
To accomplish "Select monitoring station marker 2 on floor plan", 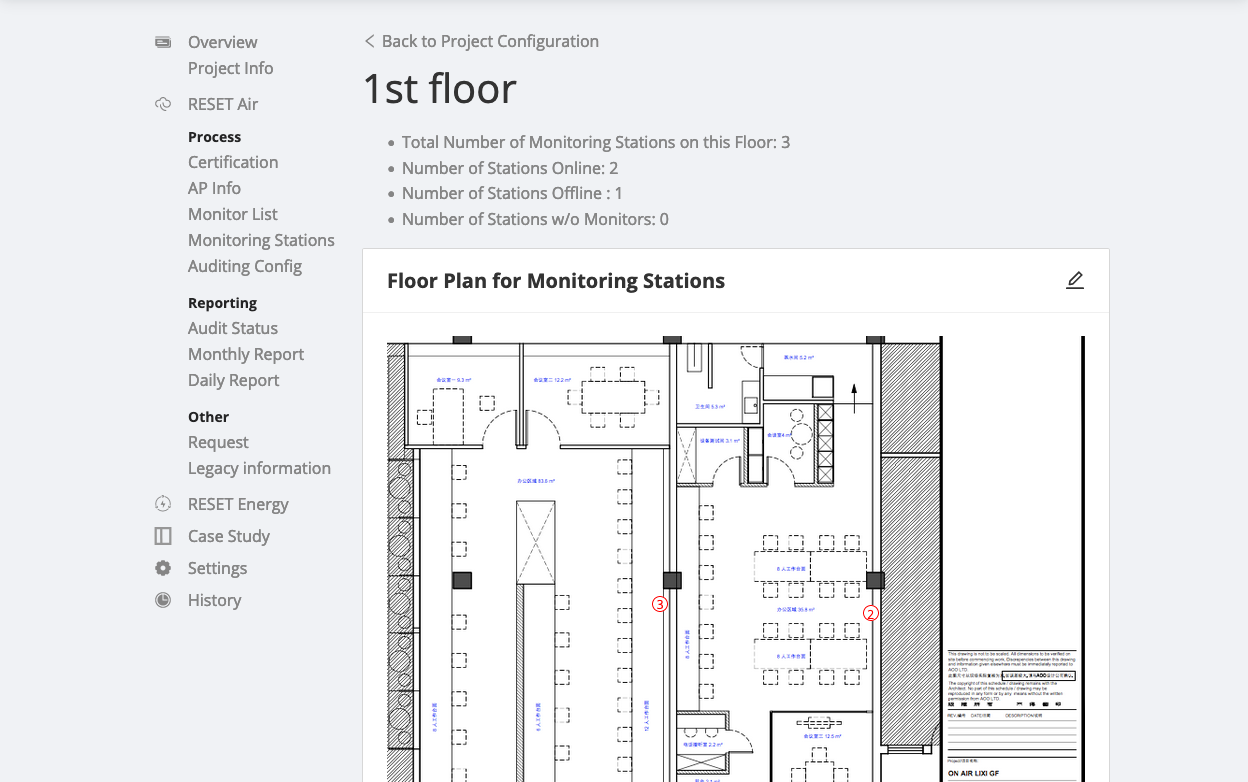I will (871, 614).
